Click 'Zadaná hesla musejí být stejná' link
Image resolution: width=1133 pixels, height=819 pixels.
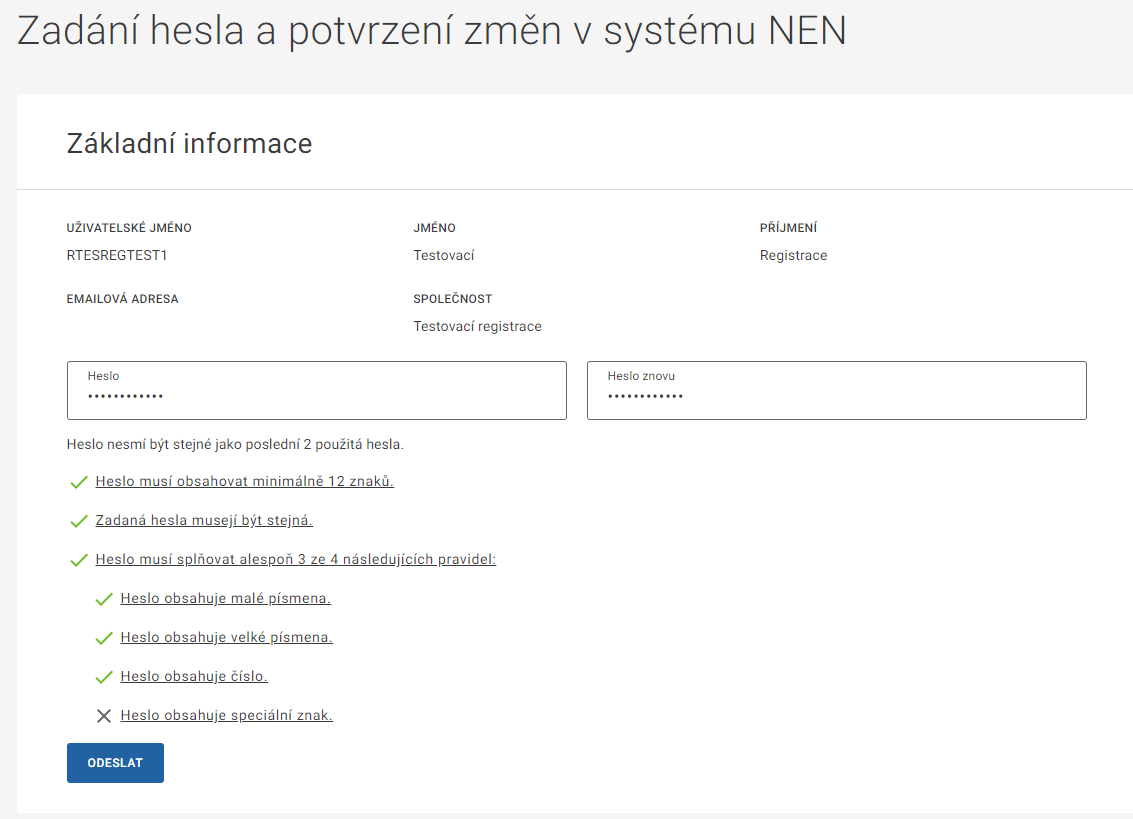pos(204,520)
